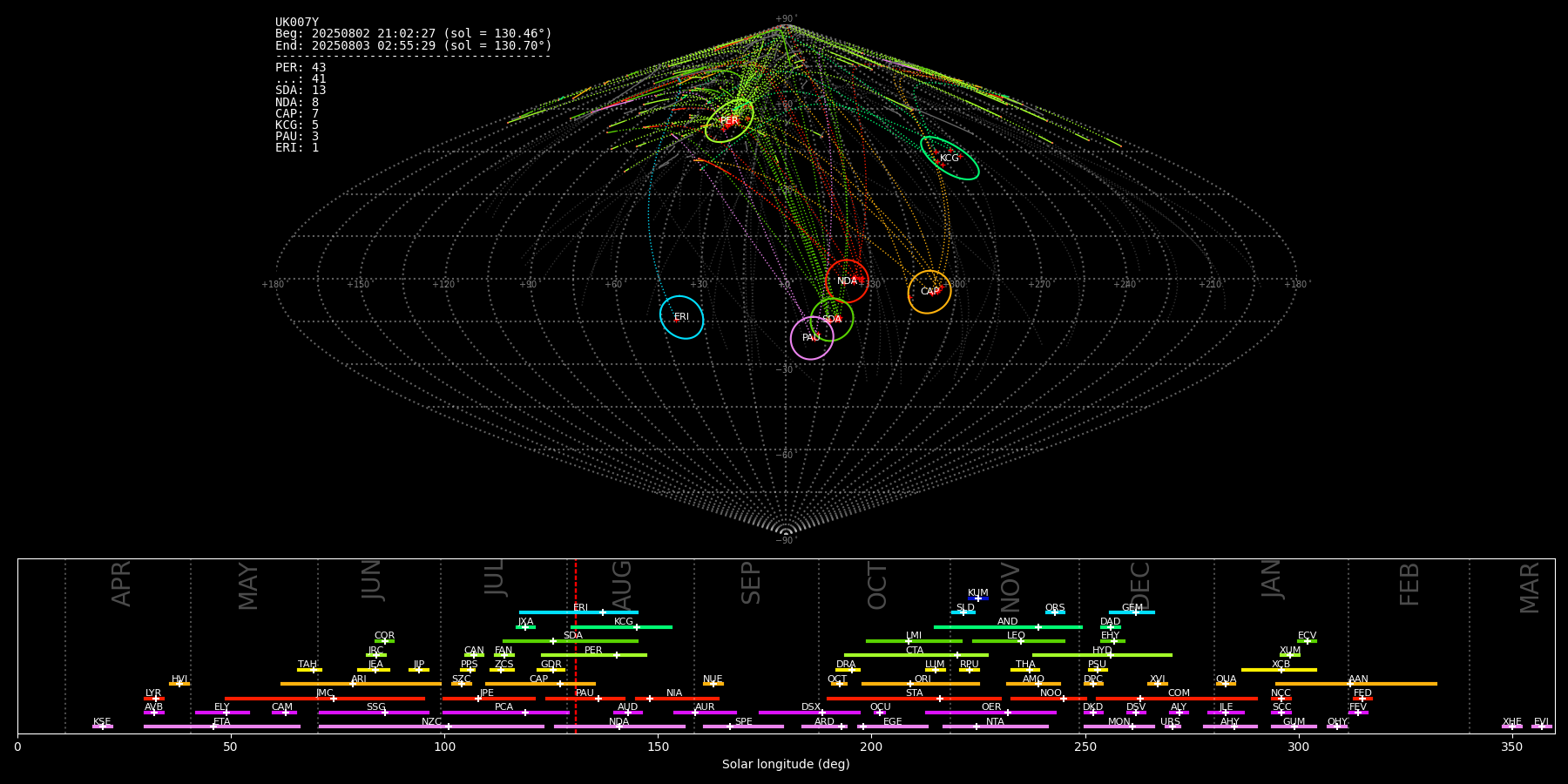1568x784 pixels.
Task: Click the LEO shower bar in timeline
Action: [1018, 641]
